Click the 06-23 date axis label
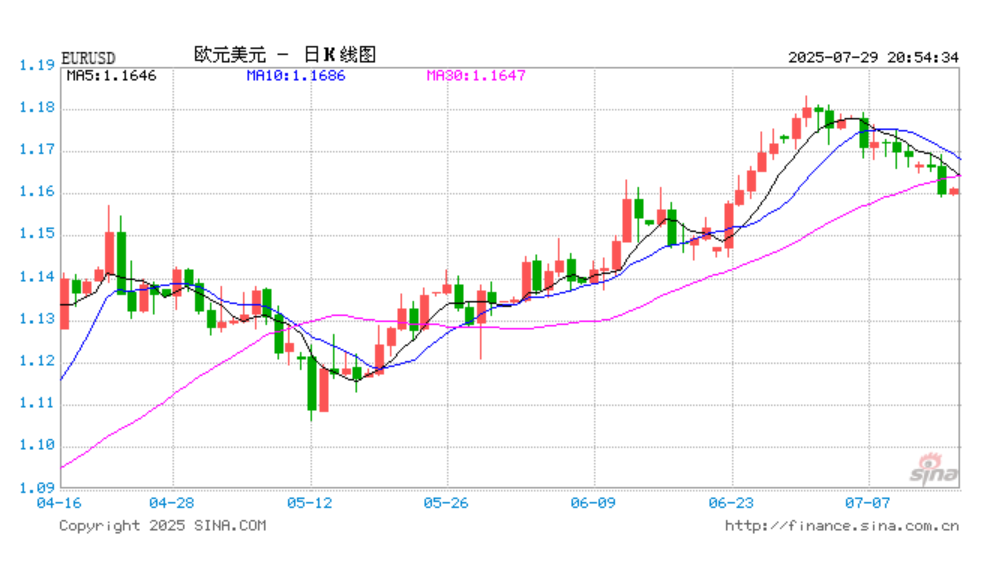The width and height of the screenshot is (996, 564). tap(730, 501)
